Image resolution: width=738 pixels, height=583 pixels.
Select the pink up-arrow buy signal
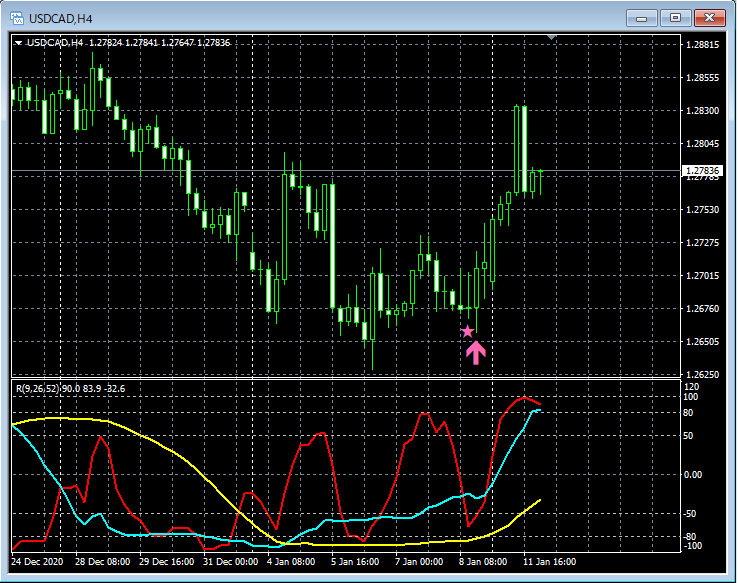pos(476,351)
